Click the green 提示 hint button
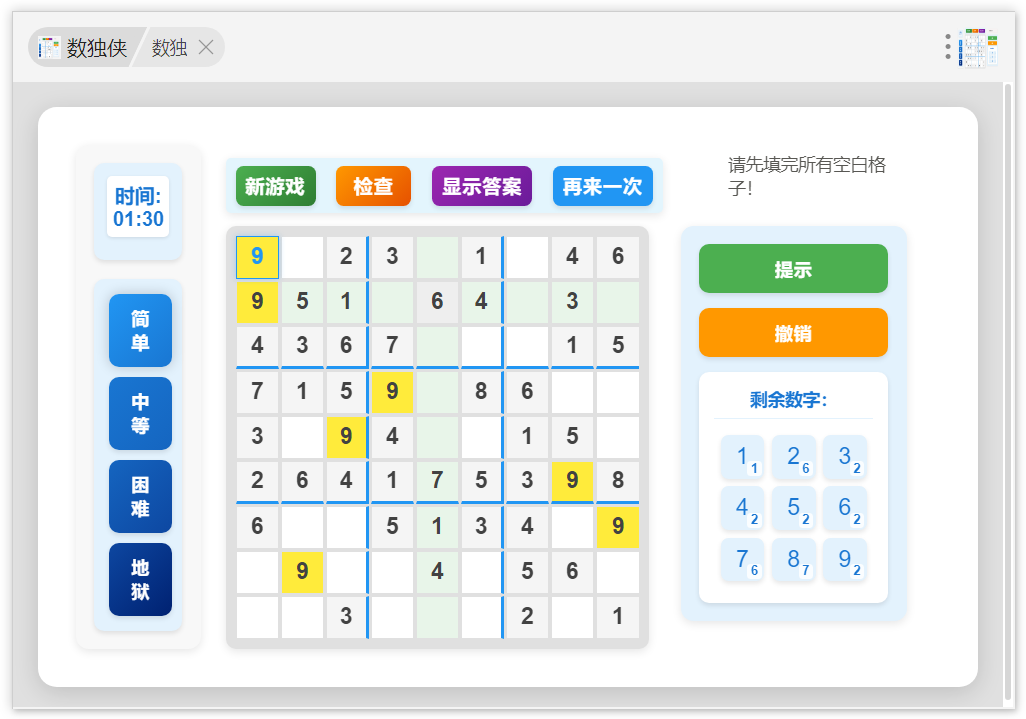 coord(793,269)
